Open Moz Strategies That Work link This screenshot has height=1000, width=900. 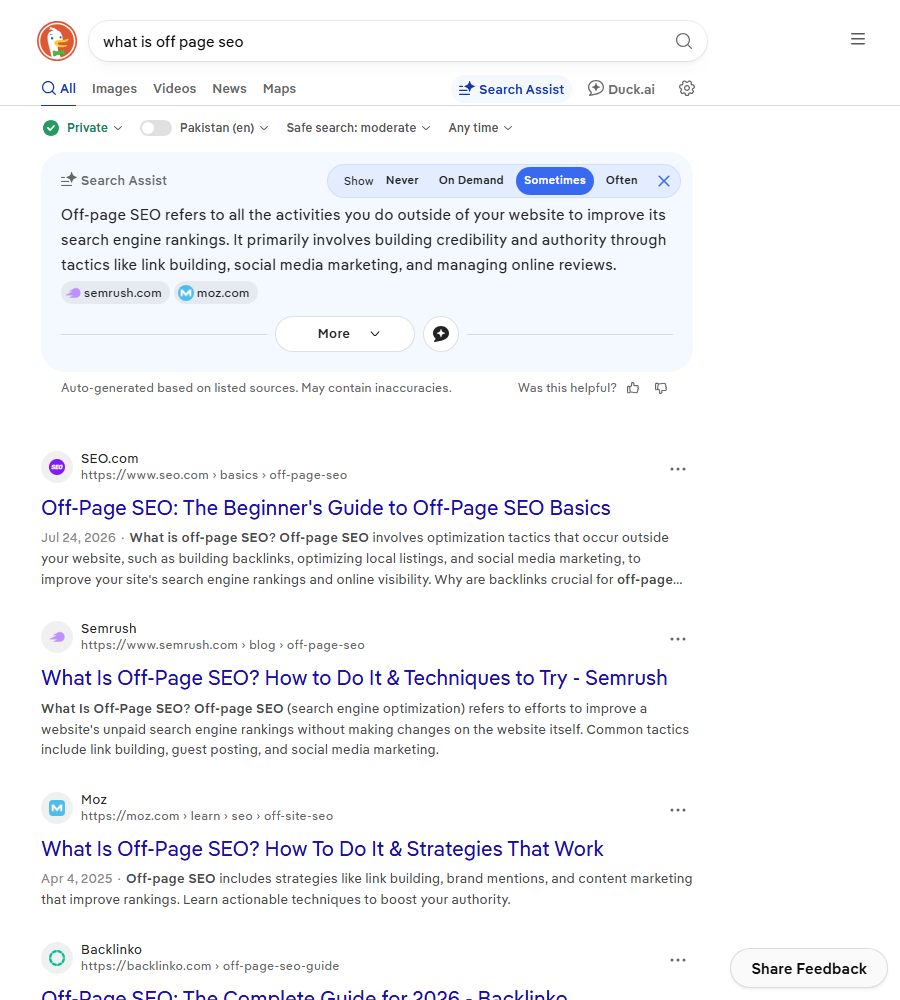[322, 849]
